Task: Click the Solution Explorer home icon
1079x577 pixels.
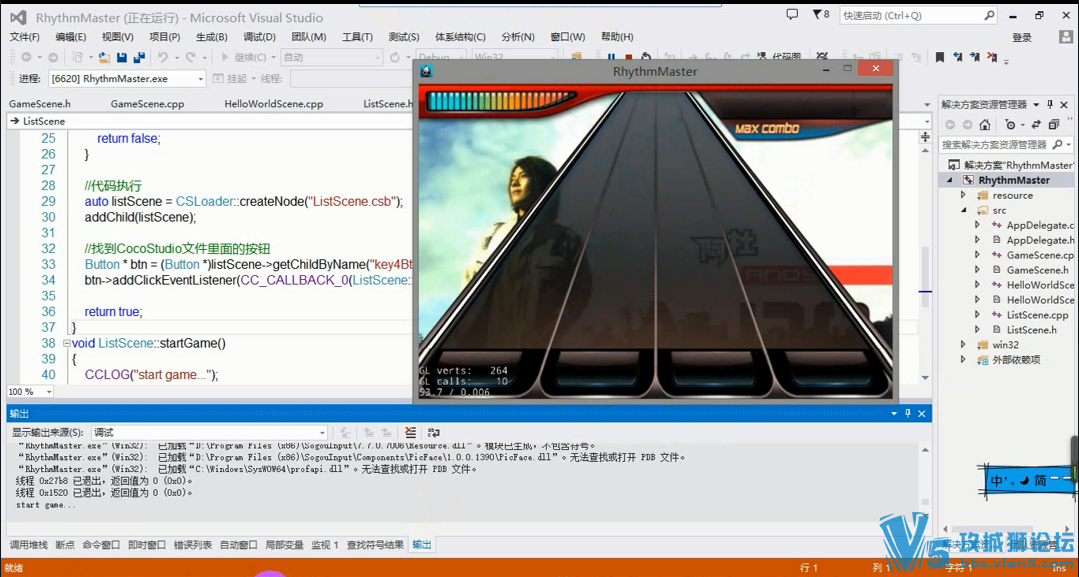Action: tap(985, 125)
